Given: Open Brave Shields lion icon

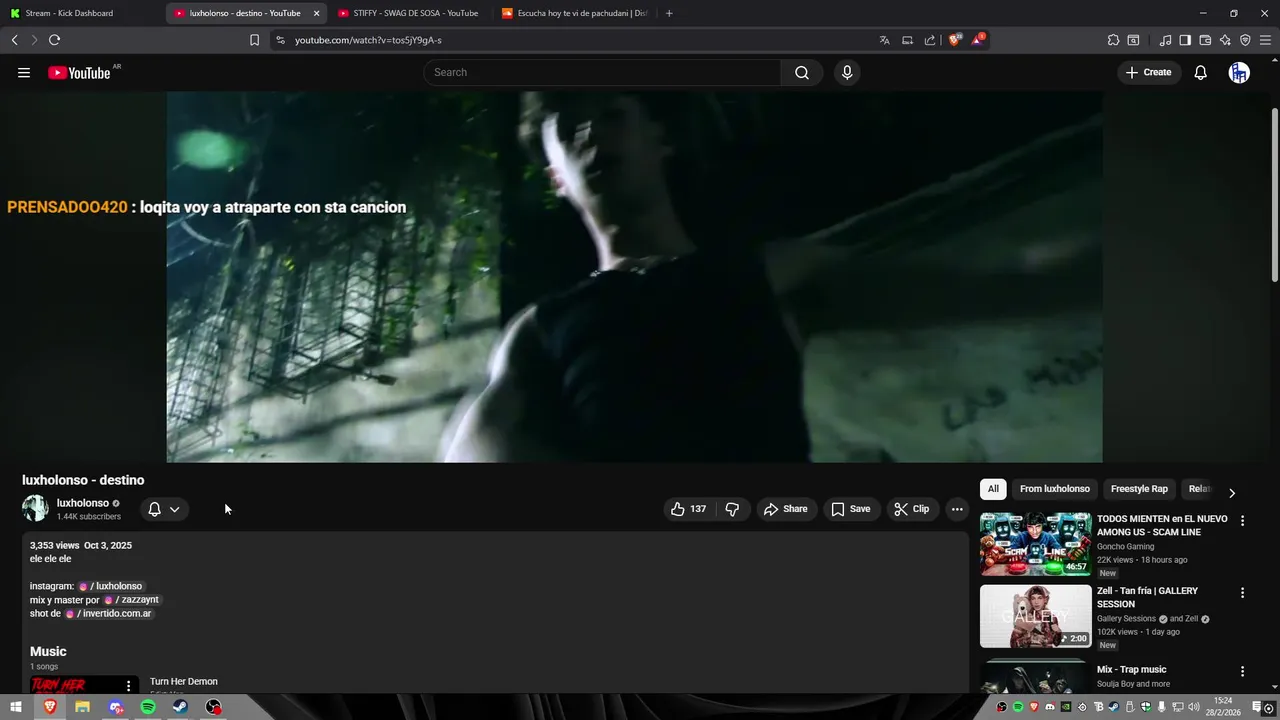Looking at the screenshot, I should [x=955, y=40].
